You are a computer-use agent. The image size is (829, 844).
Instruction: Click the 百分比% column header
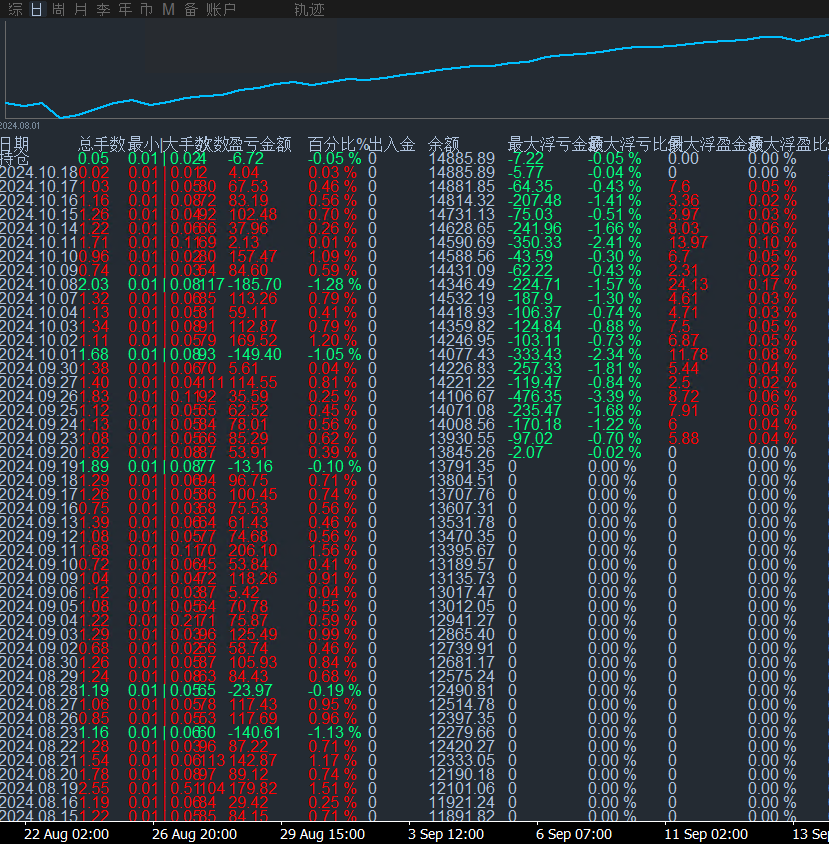338,144
